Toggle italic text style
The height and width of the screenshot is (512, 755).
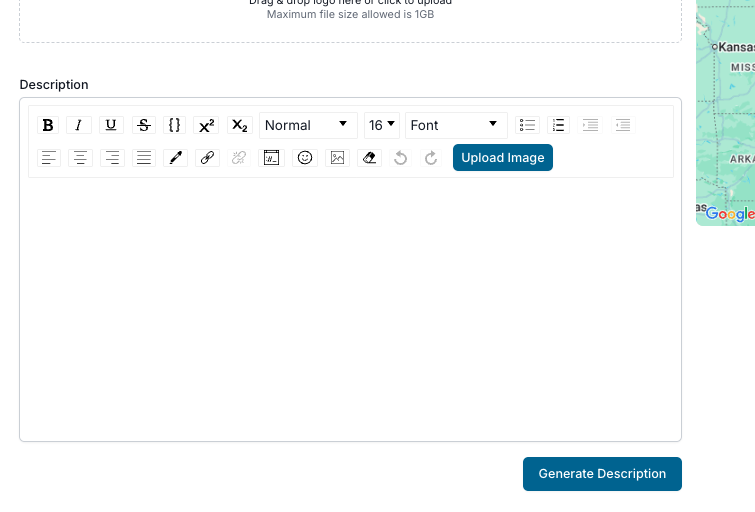point(79,125)
